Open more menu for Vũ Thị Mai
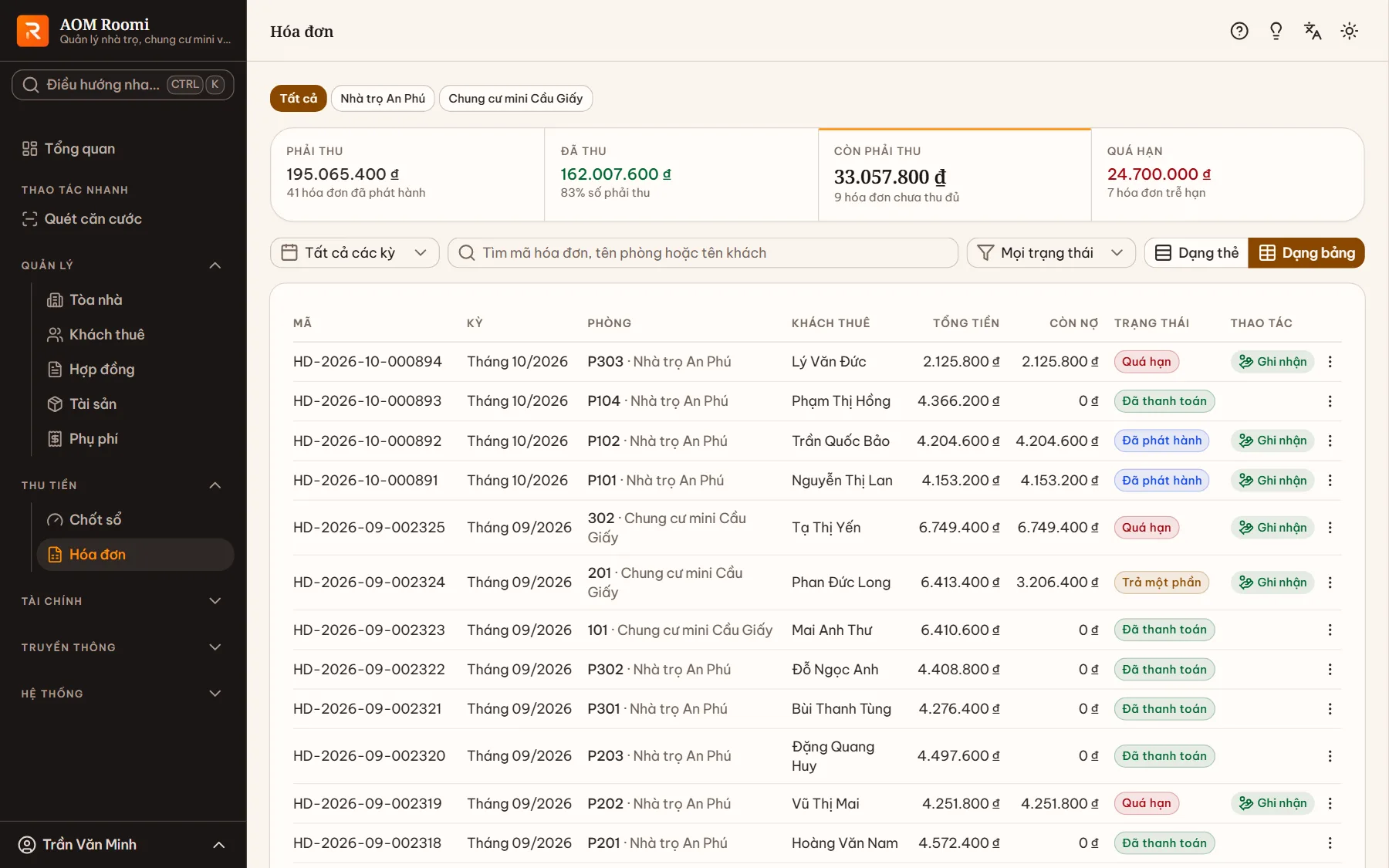 pyautogui.click(x=1330, y=803)
